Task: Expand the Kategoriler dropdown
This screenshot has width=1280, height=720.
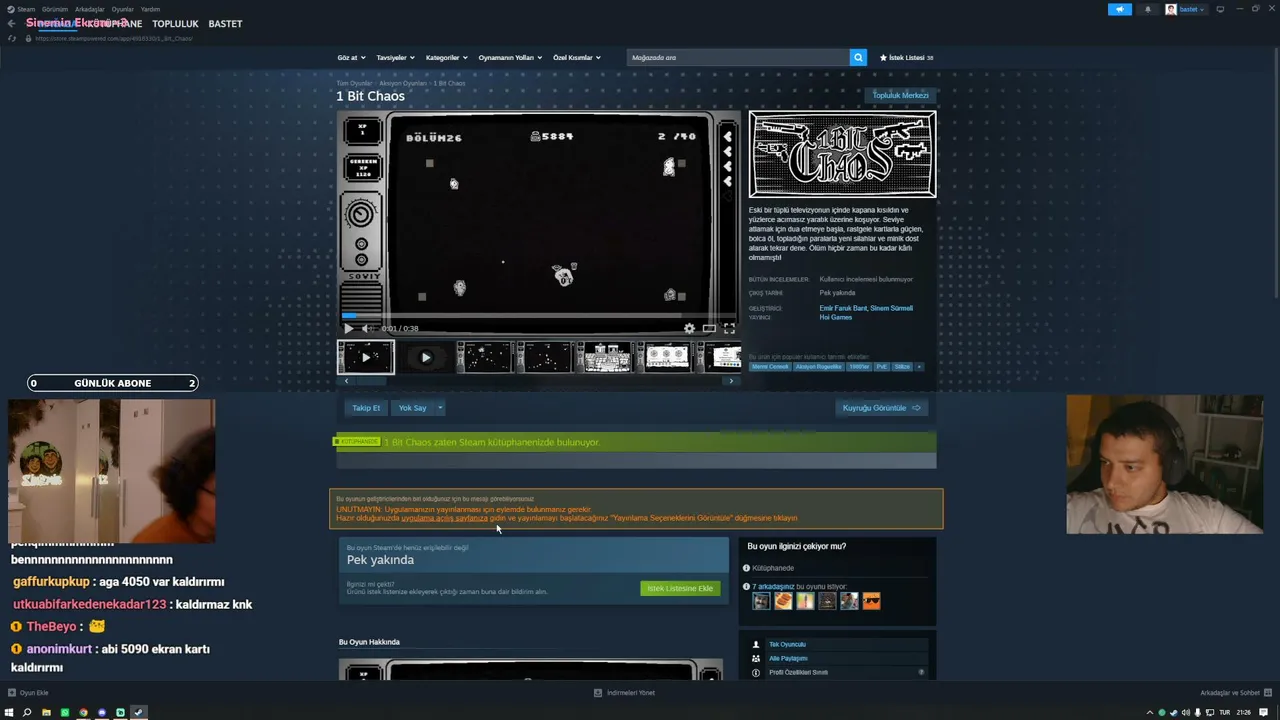Action: [446, 58]
